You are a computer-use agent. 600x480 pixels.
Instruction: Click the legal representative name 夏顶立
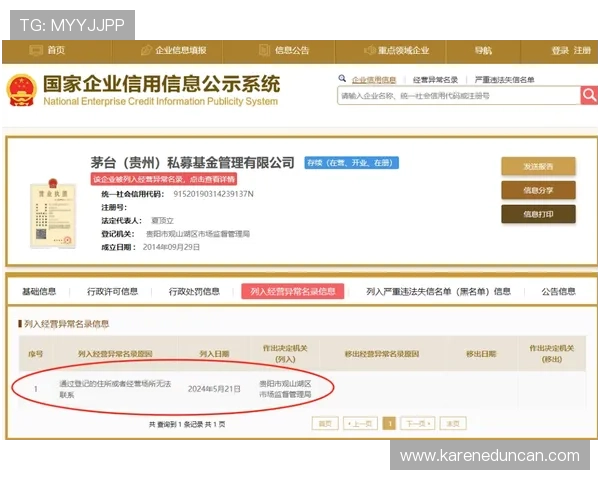[162, 221]
